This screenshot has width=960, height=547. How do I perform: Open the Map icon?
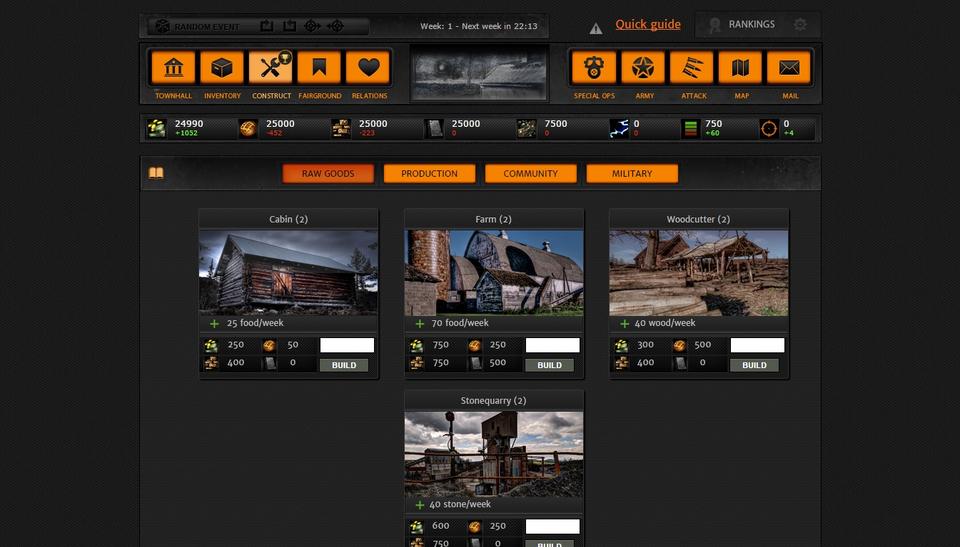[x=740, y=68]
